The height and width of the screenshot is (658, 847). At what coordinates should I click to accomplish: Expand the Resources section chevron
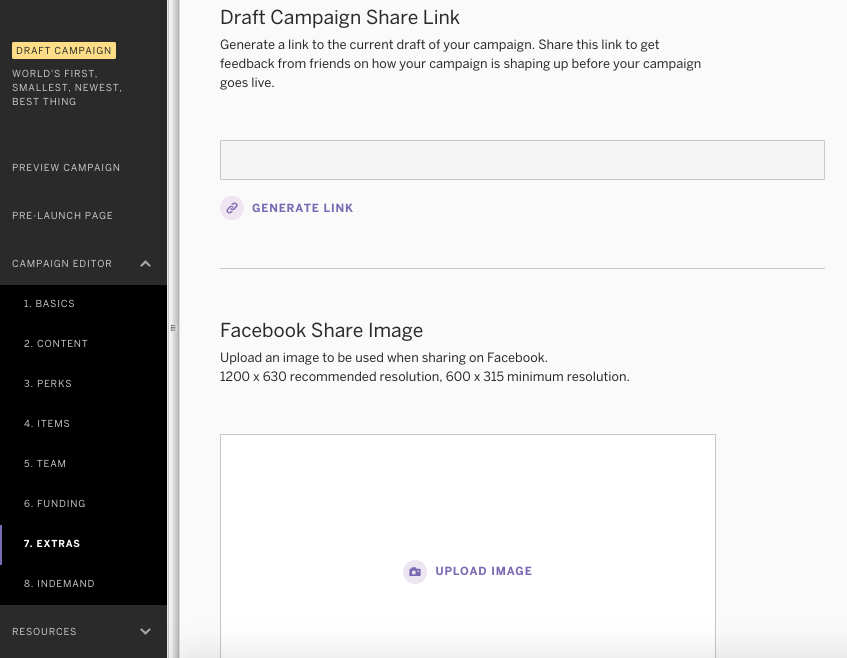pyautogui.click(x=145, y=631)
